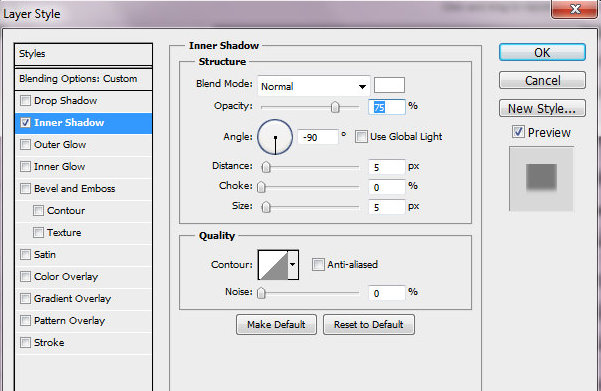The width and height of the screenshot is (601, 391).
Task: Click the Choke slider handle
Action: tap(261, 187)
